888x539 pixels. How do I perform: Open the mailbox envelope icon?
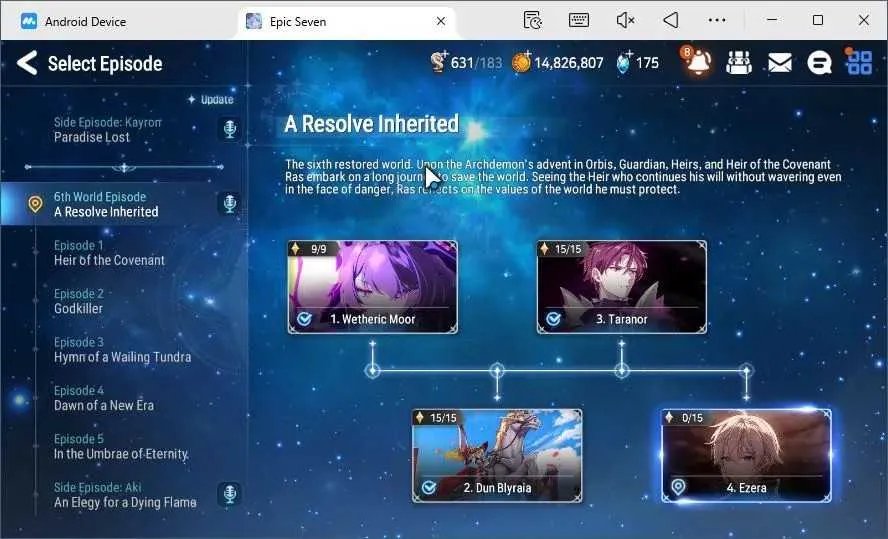click(780, 62)
